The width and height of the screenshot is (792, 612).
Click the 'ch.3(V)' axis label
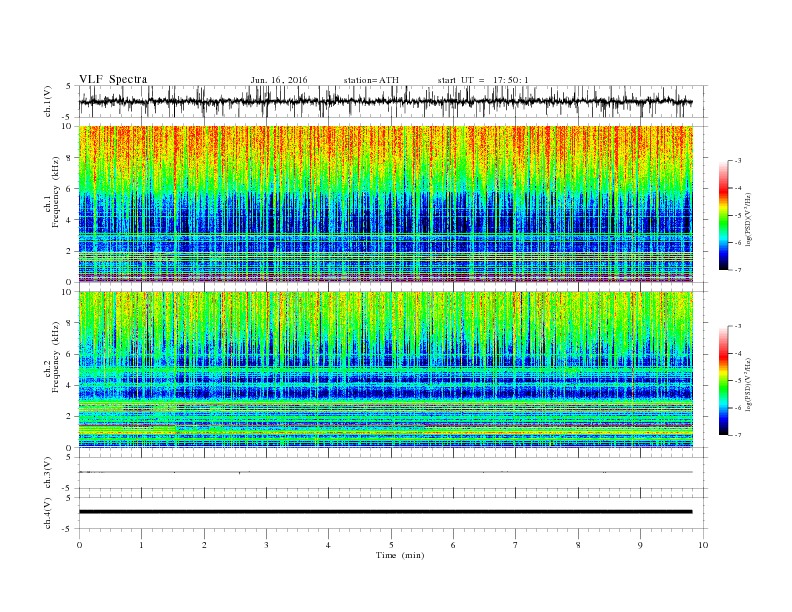point(48,473)
